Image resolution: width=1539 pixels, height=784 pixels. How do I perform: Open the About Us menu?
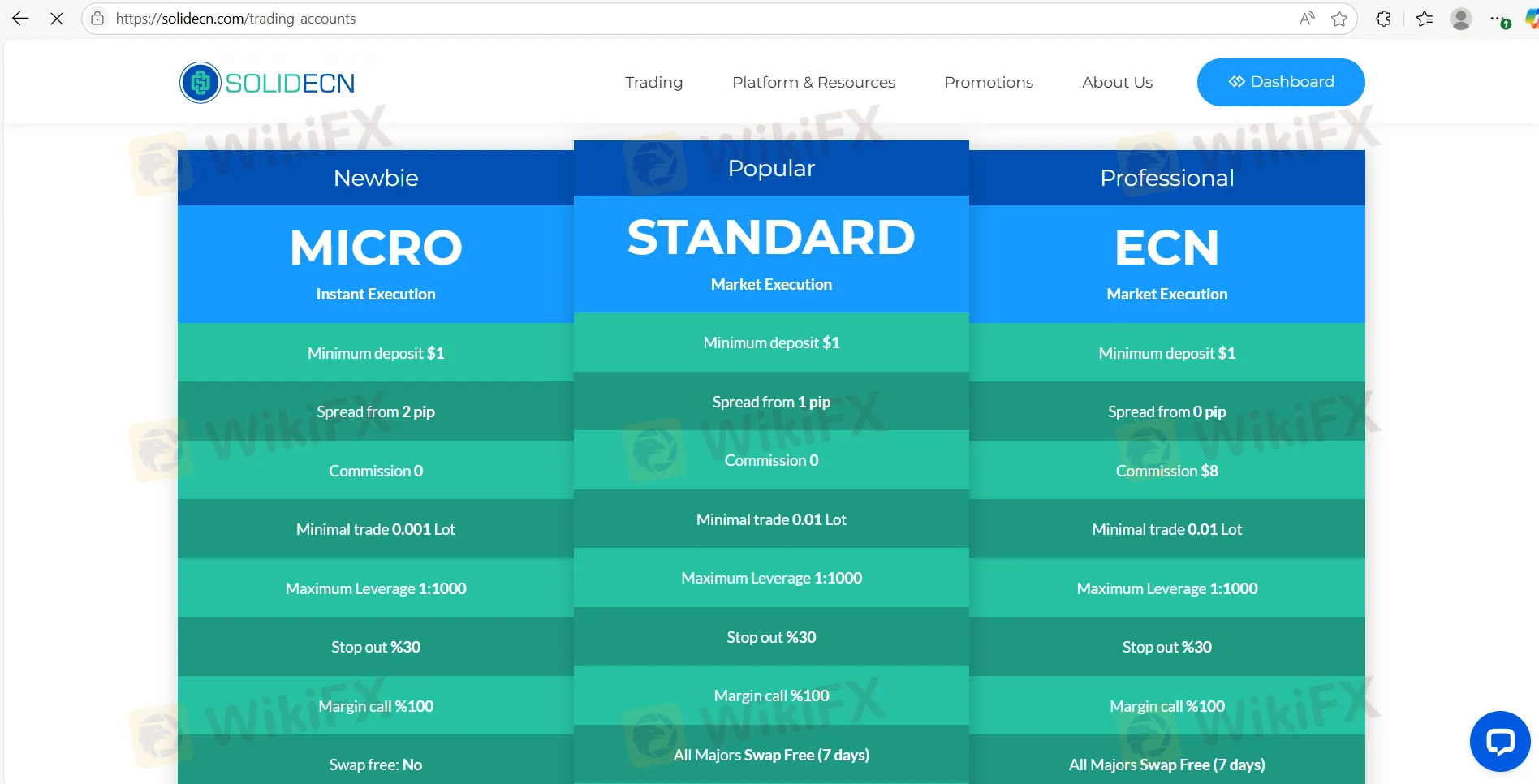(1117, 83)
